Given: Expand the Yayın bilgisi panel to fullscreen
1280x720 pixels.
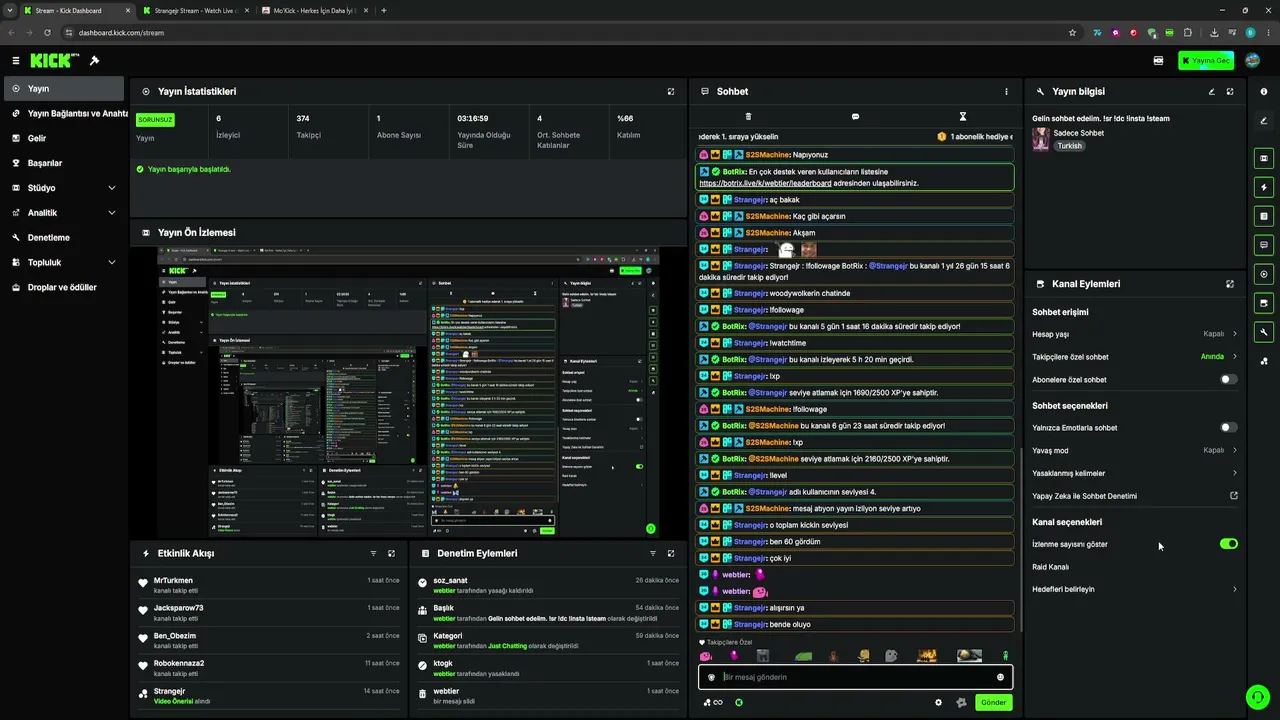Looking at the screenshot, I should pyautogui.click(x=1230, y=91).
